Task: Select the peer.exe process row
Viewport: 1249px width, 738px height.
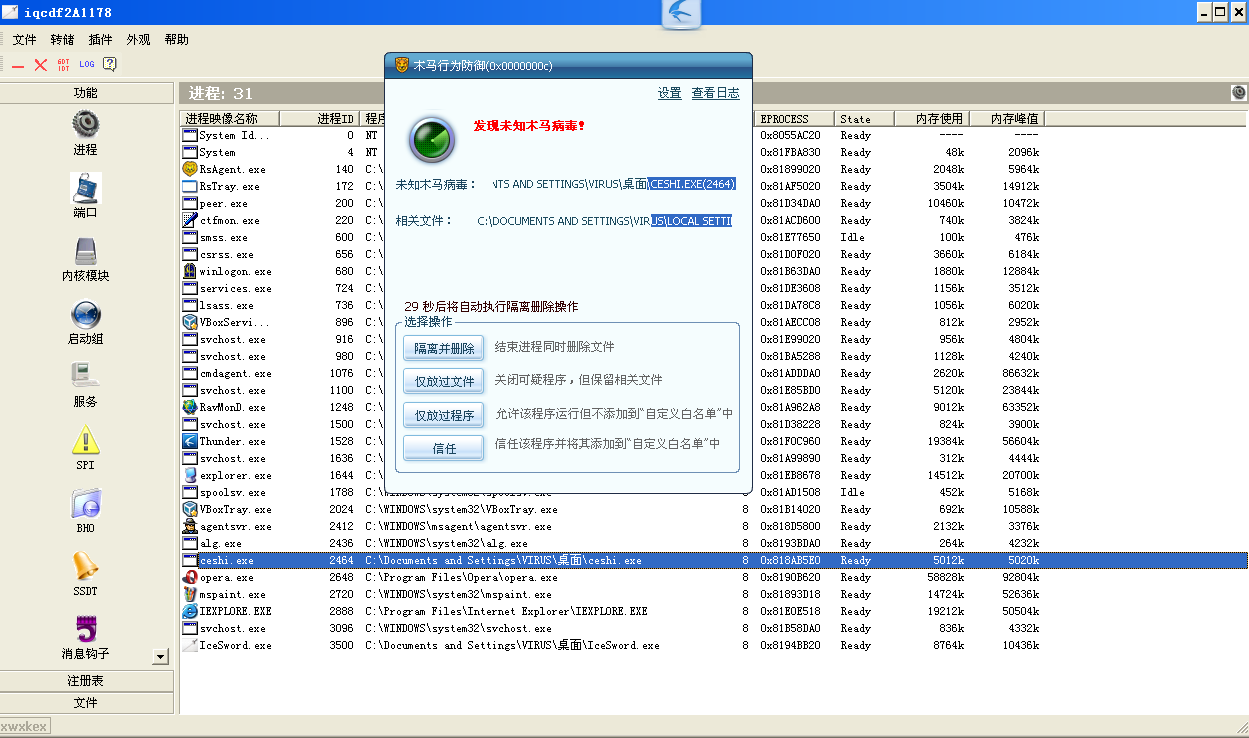Action: point(714,203)
